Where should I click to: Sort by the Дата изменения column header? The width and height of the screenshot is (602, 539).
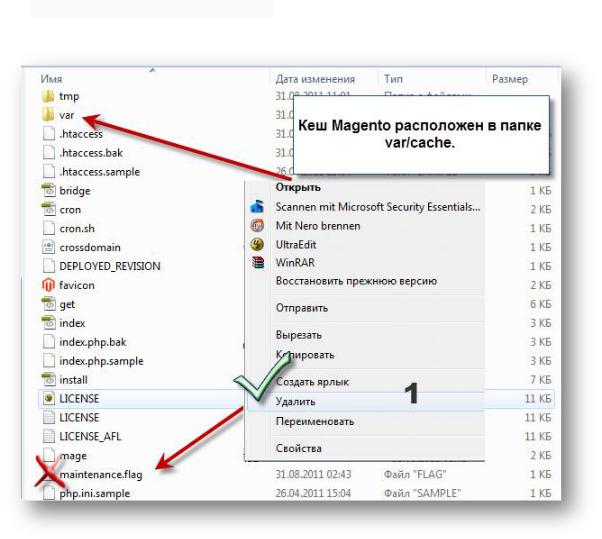[315, 79]
